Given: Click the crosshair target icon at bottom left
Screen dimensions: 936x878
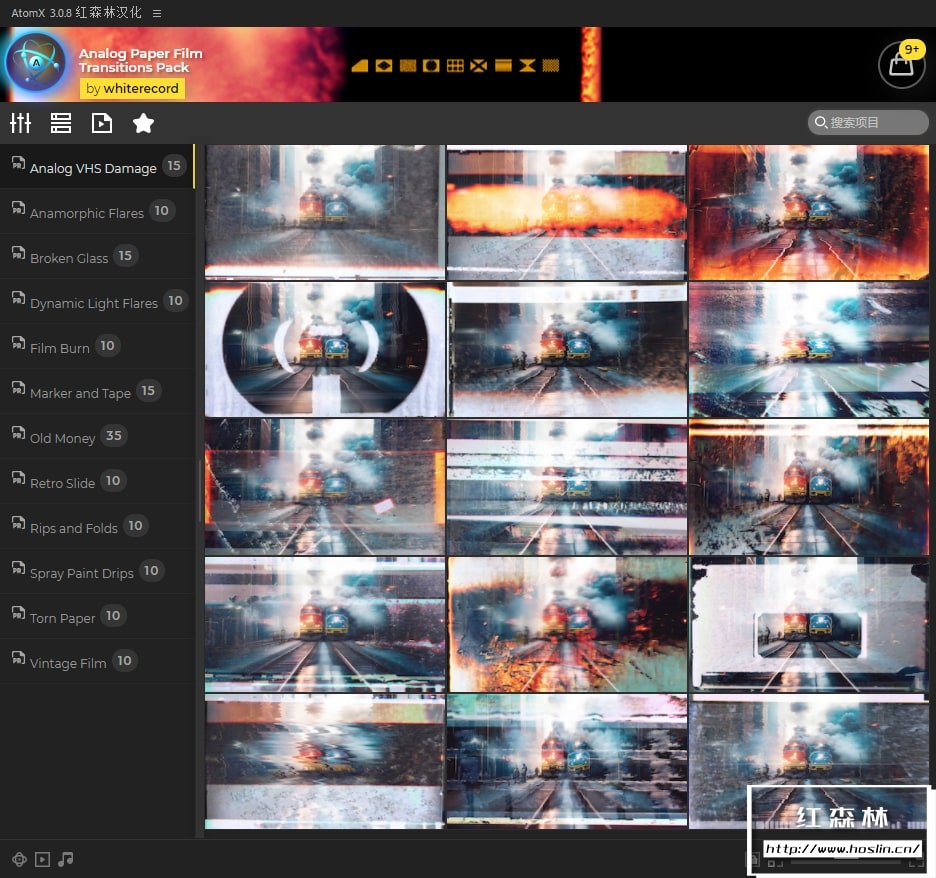Looking at the screenshot, I should 19,859.
